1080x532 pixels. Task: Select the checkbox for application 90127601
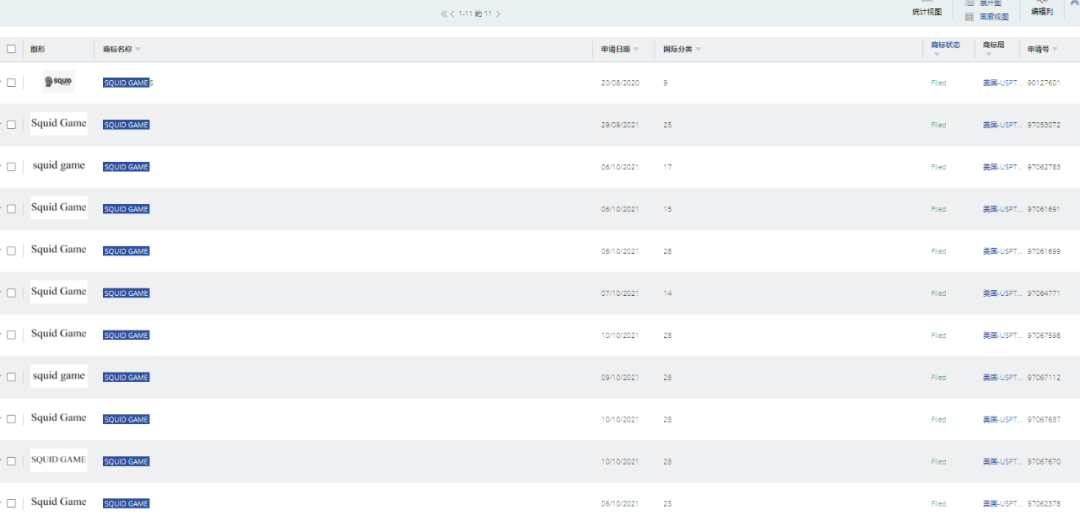tap(11, 83)
